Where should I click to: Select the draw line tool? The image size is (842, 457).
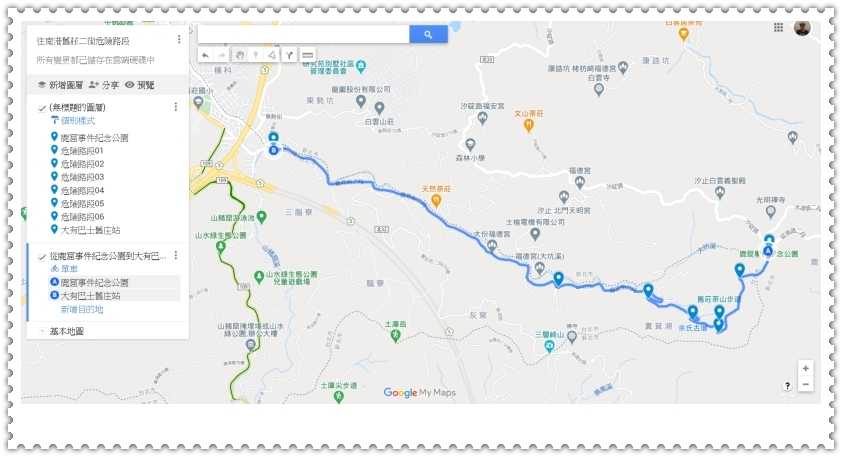pos(272,55)
